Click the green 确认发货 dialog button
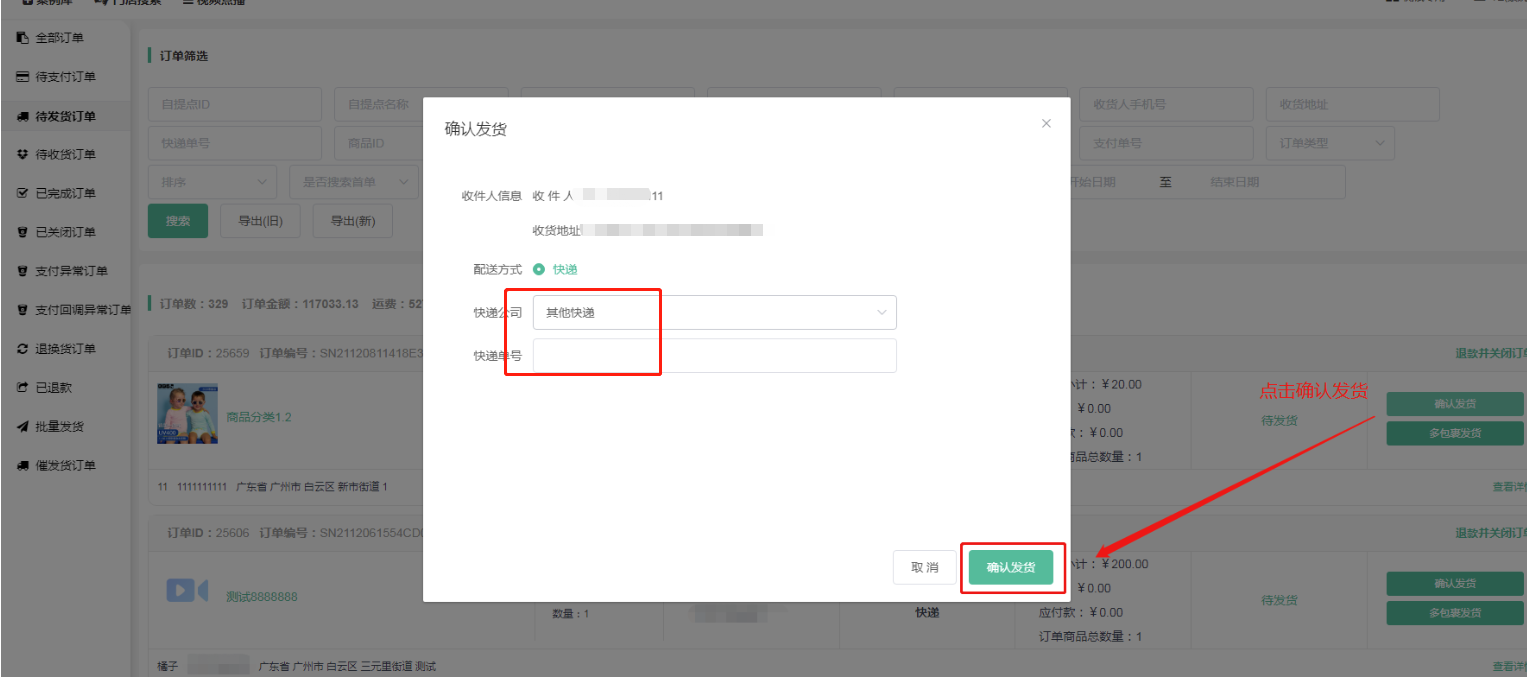Image resolution: width=1527 pixels, height=677 pixels. 1010,568
